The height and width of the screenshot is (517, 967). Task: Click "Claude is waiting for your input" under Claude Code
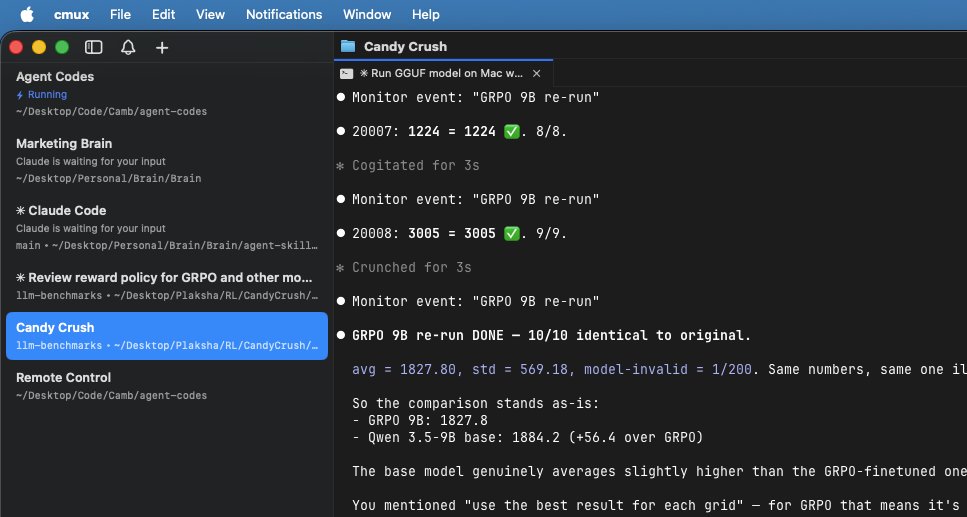pyautogui.click(x=91, y=228)
